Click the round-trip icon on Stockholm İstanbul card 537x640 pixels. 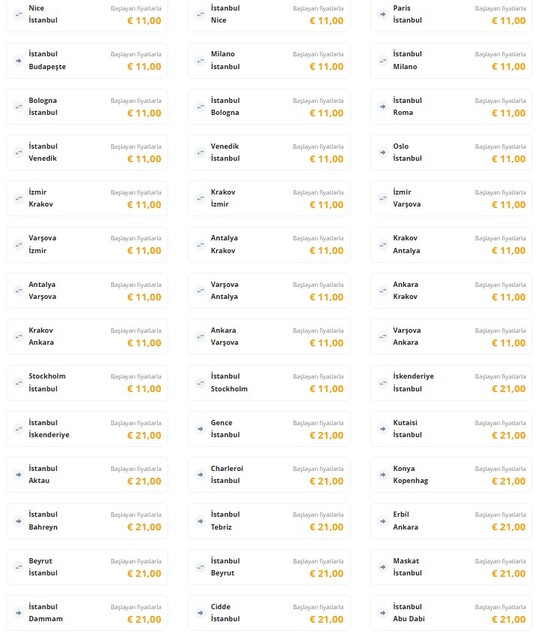pyautogui.click(x=18, y=382)
